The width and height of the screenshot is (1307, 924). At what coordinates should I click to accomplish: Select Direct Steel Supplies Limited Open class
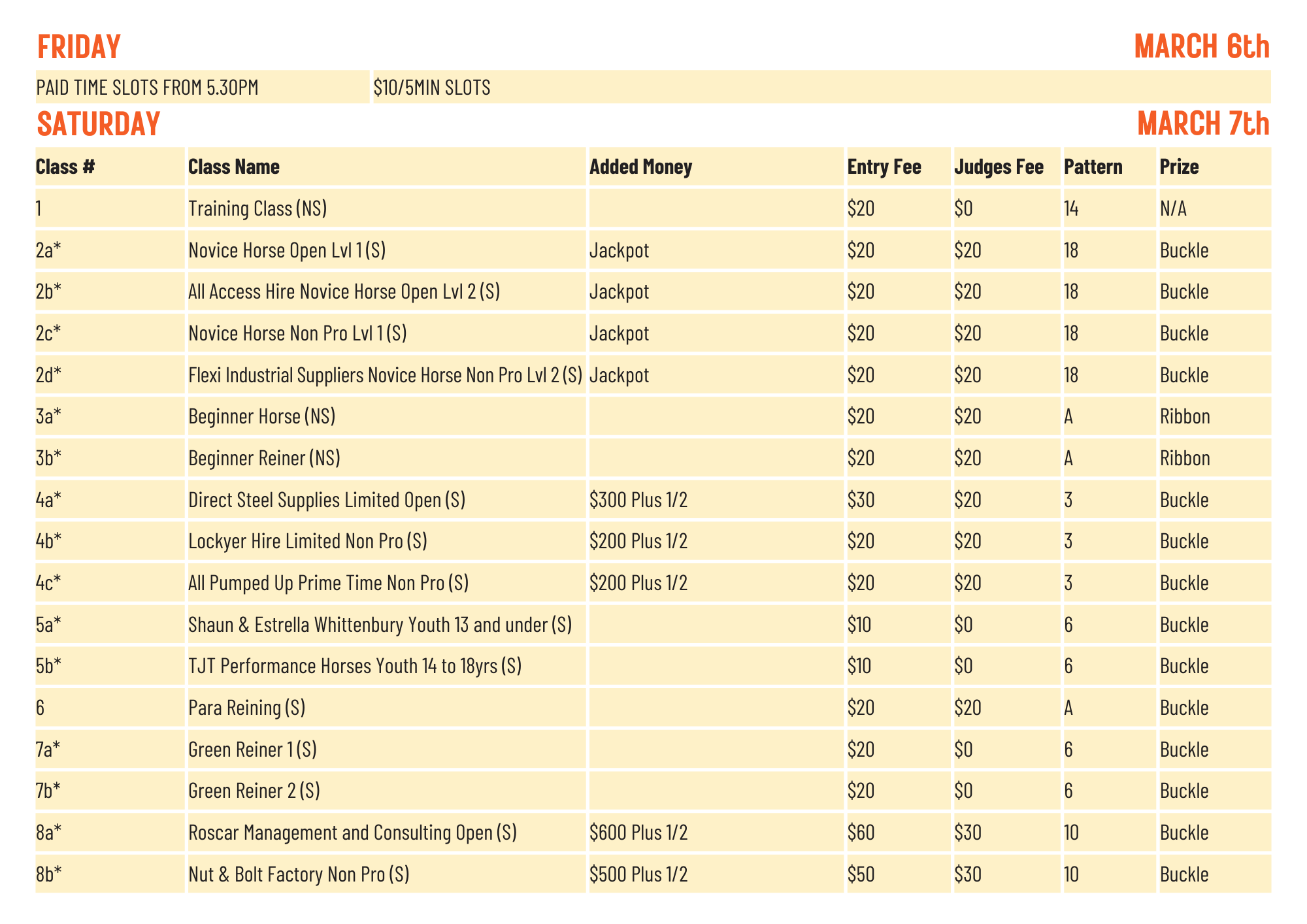click(x=327, y=501)
